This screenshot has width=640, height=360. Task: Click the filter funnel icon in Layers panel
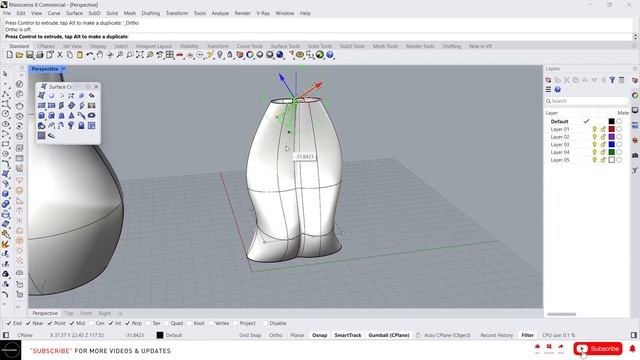coord(612,80)
